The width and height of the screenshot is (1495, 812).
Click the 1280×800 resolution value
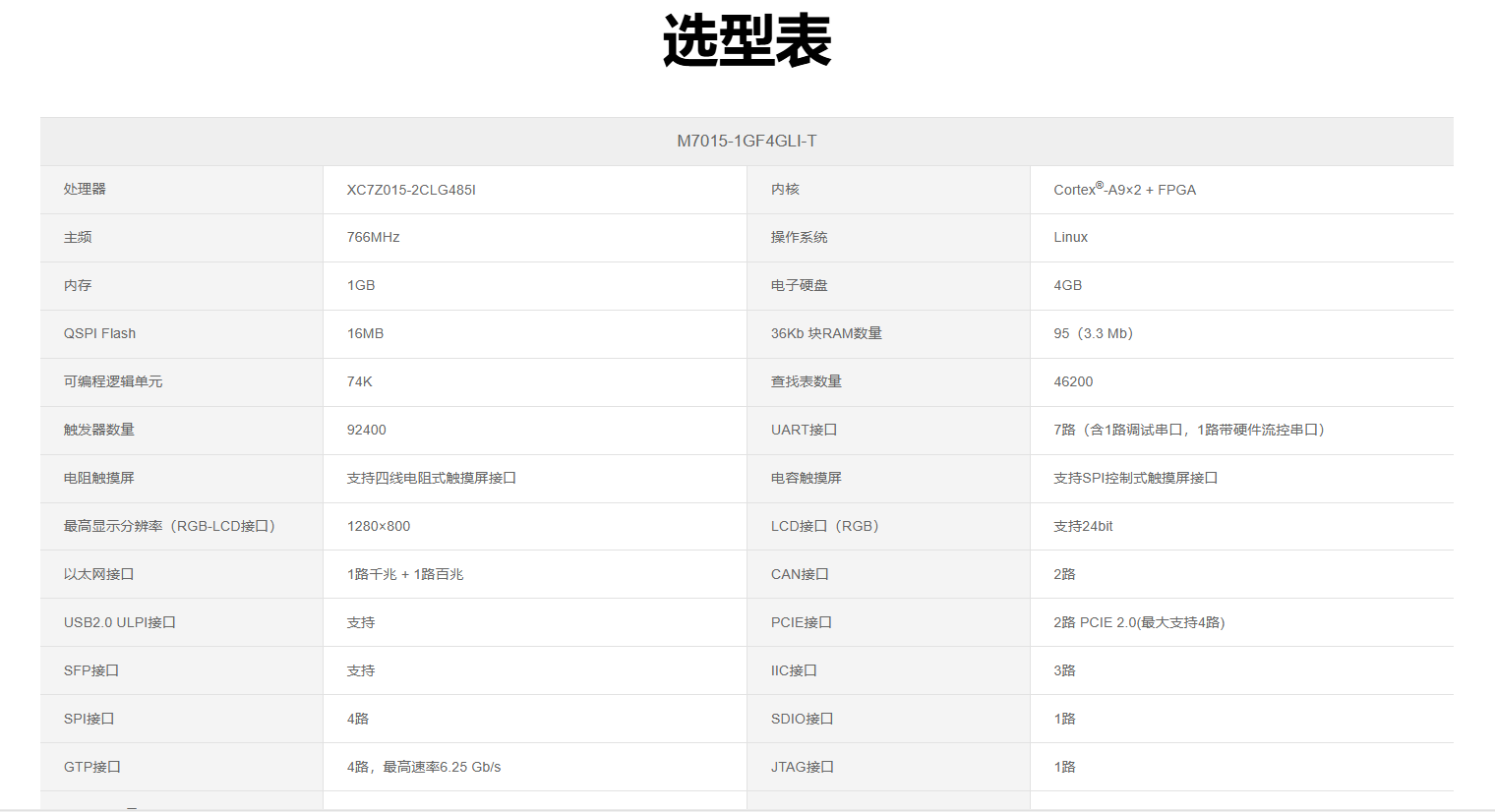click(x=378, y=527)
